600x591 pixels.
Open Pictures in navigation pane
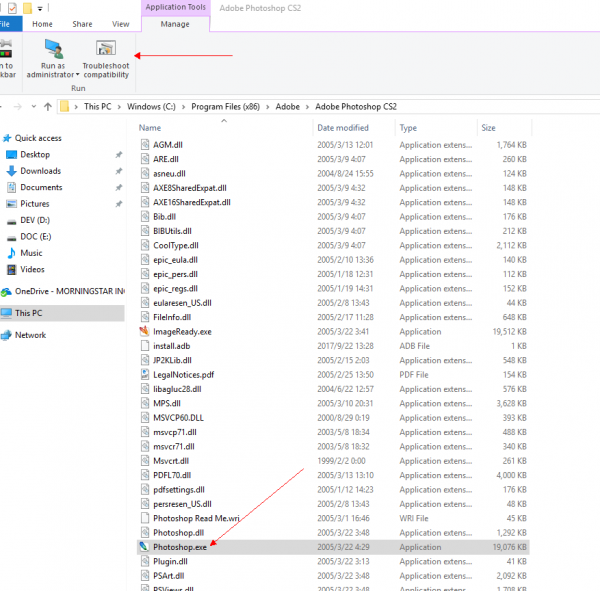click(34, 204)
